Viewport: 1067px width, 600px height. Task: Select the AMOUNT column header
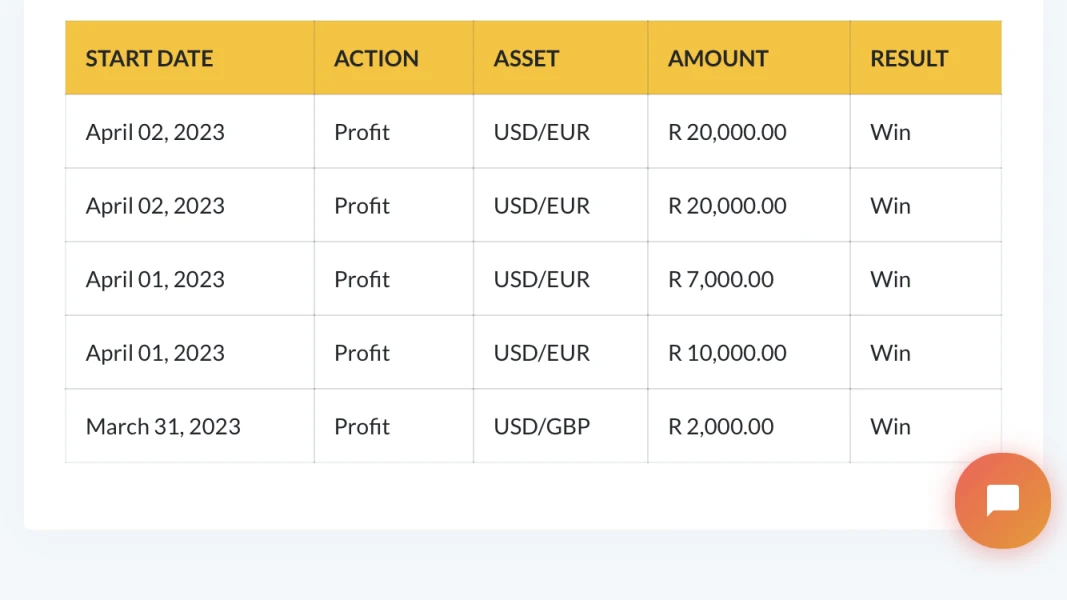point(718,58)
